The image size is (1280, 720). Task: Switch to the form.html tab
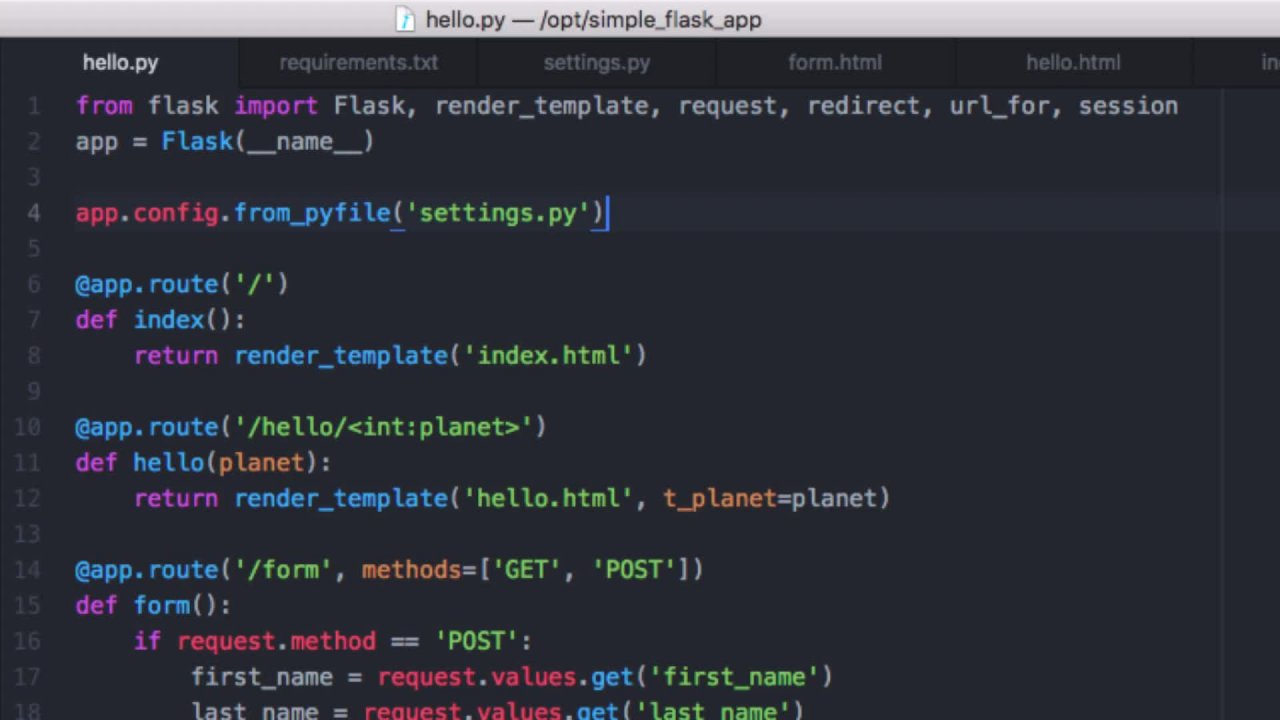(x=834, y=62)
